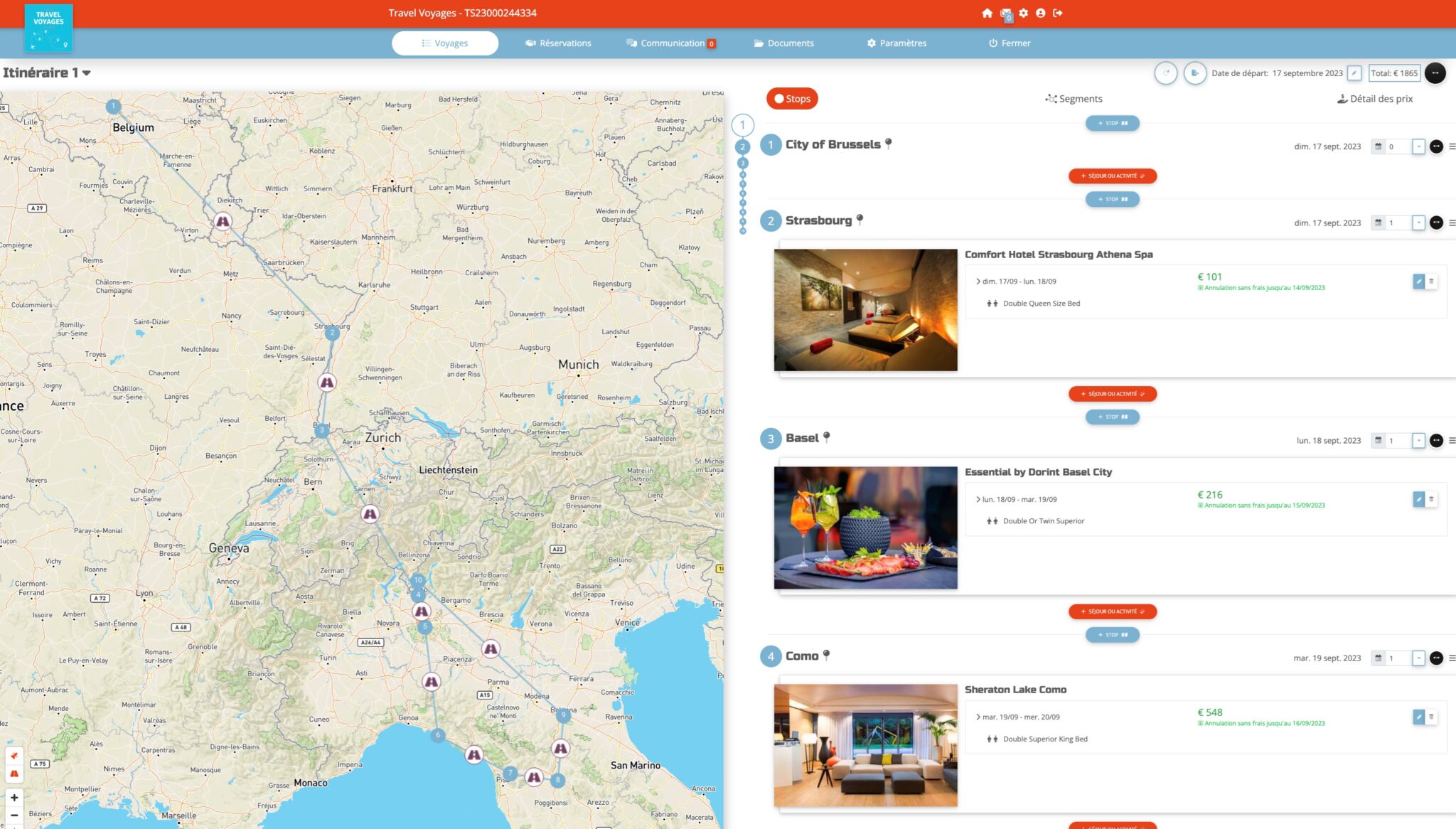The image size is (1456, 829).
Task: Expand the lun. 18/09 - mar. 19/09 stay
Action: point(978,499)
